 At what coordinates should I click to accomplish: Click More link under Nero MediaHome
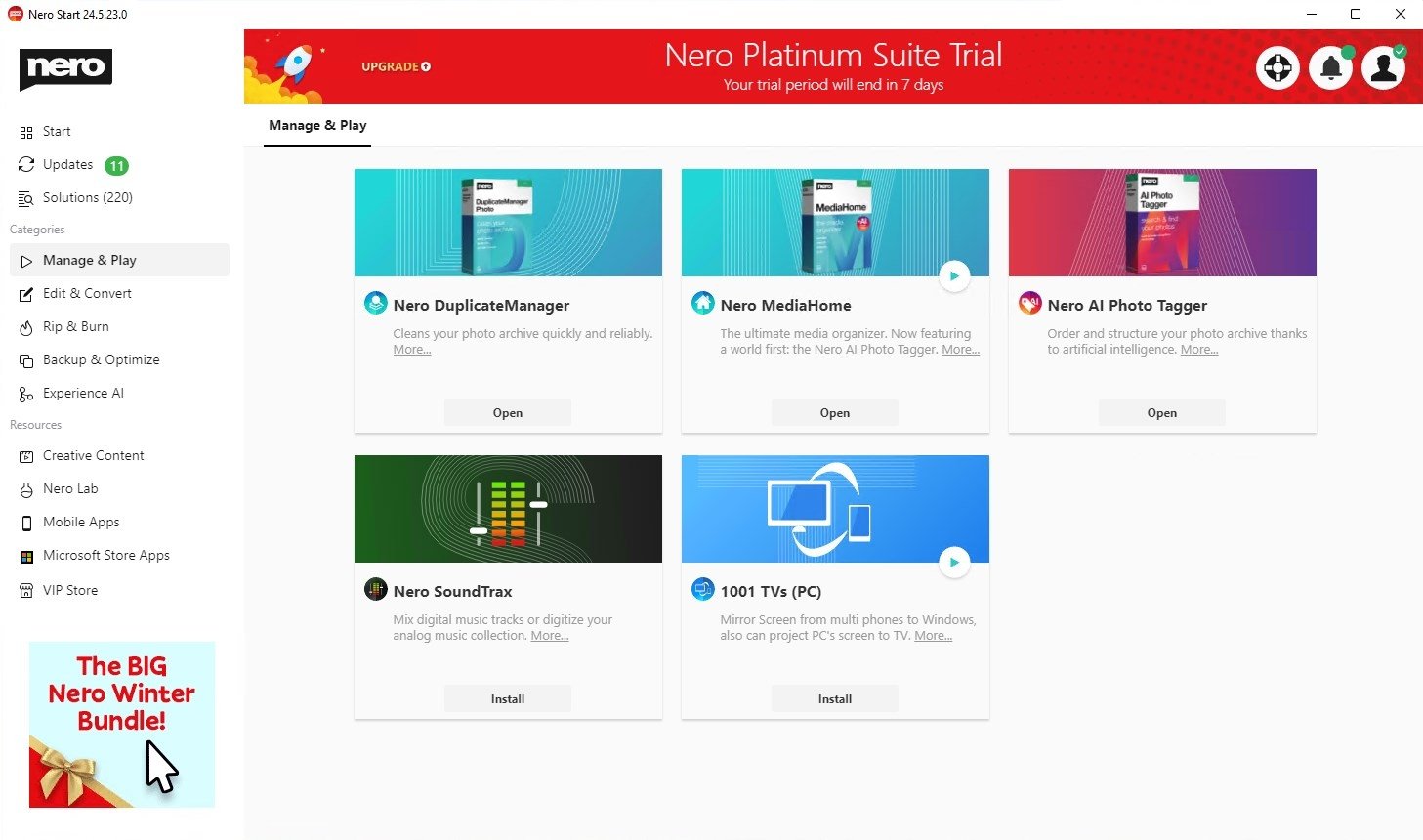pyautogui.click(x=960, y=350)
